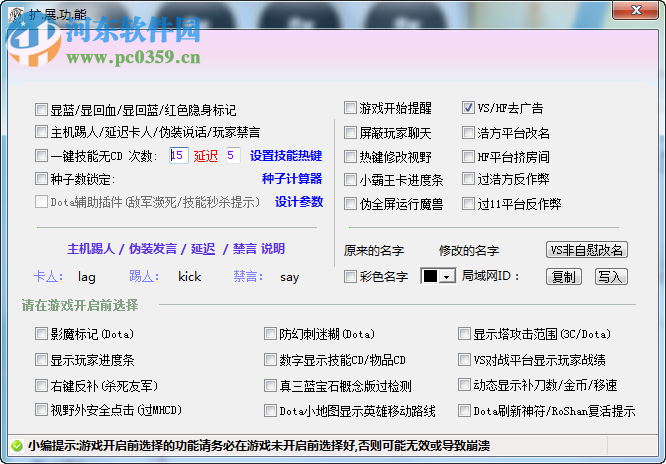This screenshot has width=666, height=464.
Task: Click the green check status bar icon
Action: 17,446
